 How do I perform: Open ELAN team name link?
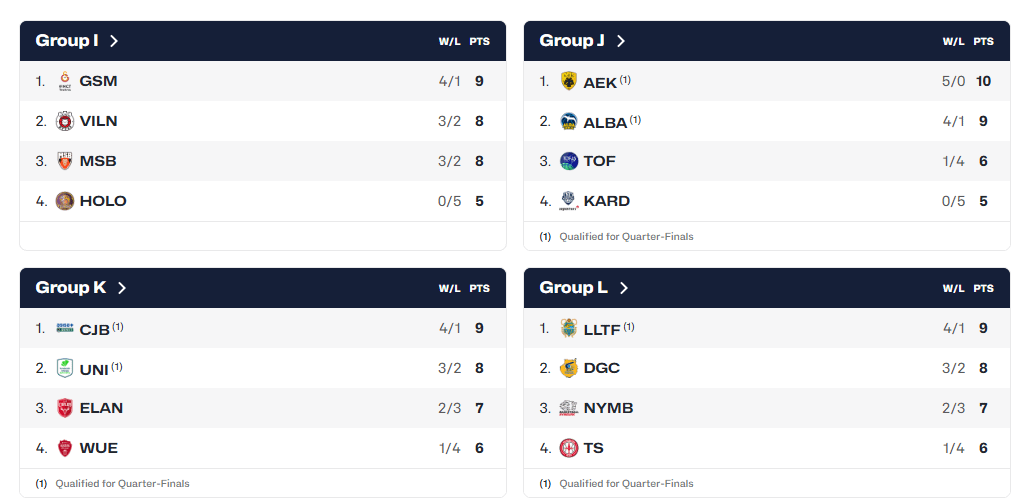(x=101, y=408)
